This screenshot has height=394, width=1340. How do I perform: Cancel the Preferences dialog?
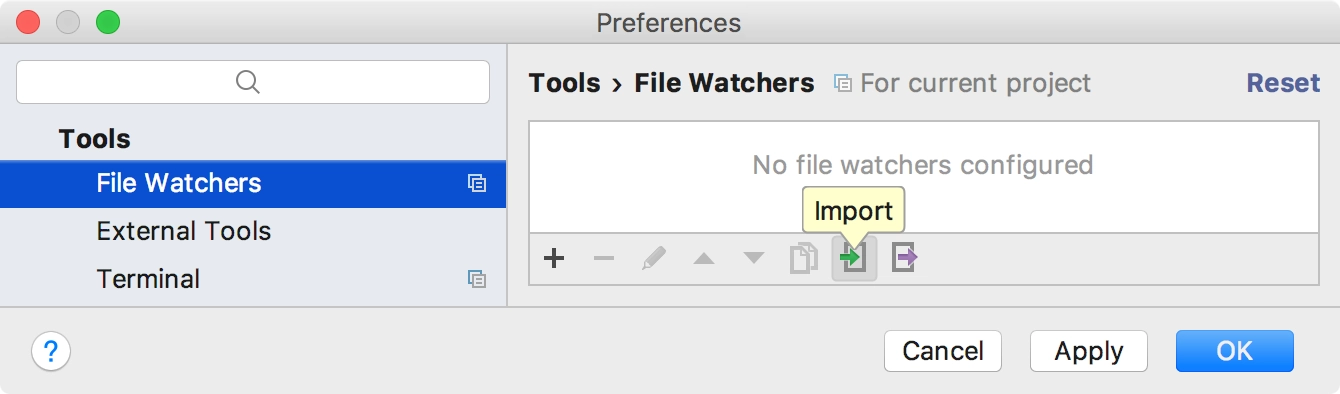(x=943, y=351)
